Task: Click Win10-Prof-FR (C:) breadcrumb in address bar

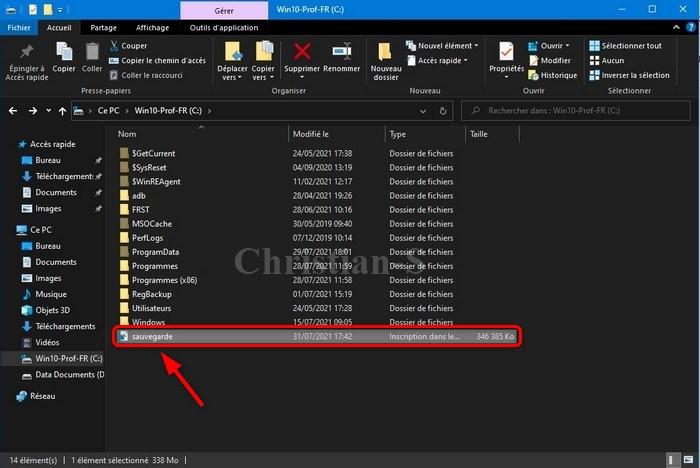Action: (x=168, y=111)
